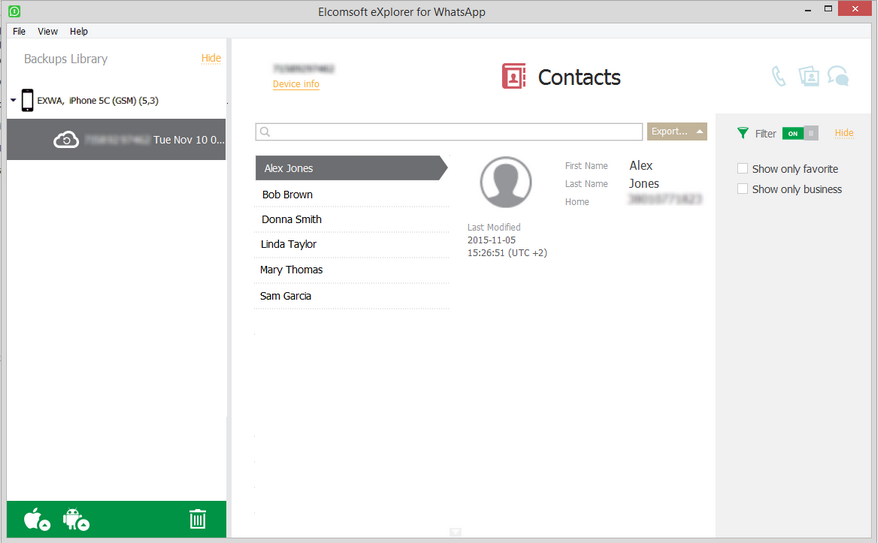The image size is (878, 543).
Task: Click the contacts search field
Action: point(449,132)
